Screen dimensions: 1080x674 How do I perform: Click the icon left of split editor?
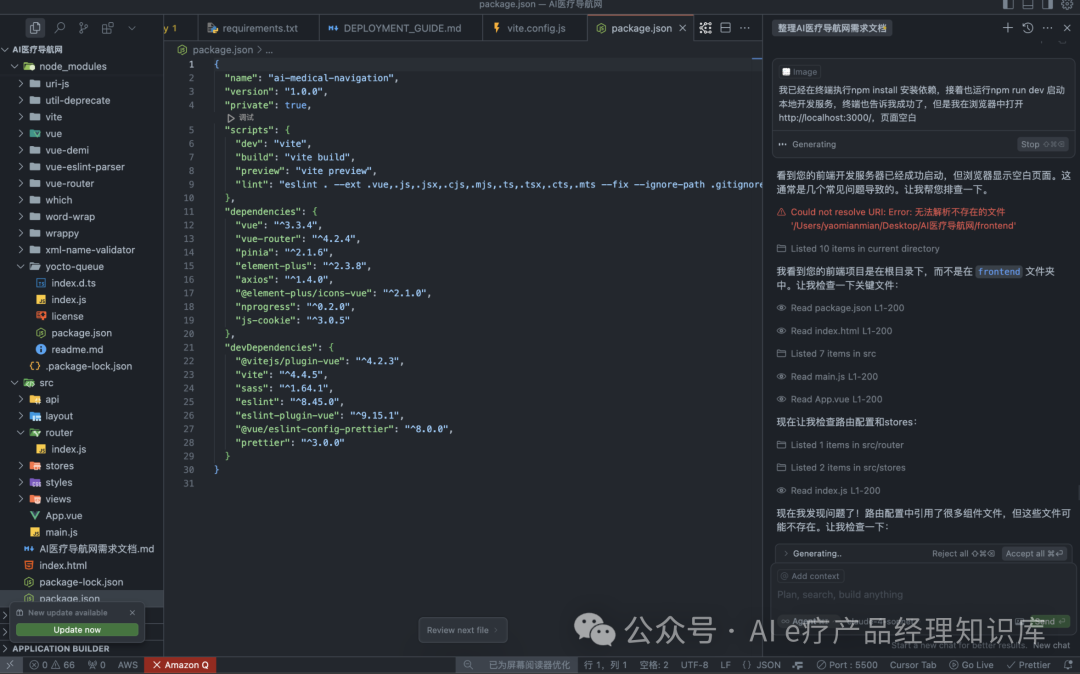coord(705,28)
